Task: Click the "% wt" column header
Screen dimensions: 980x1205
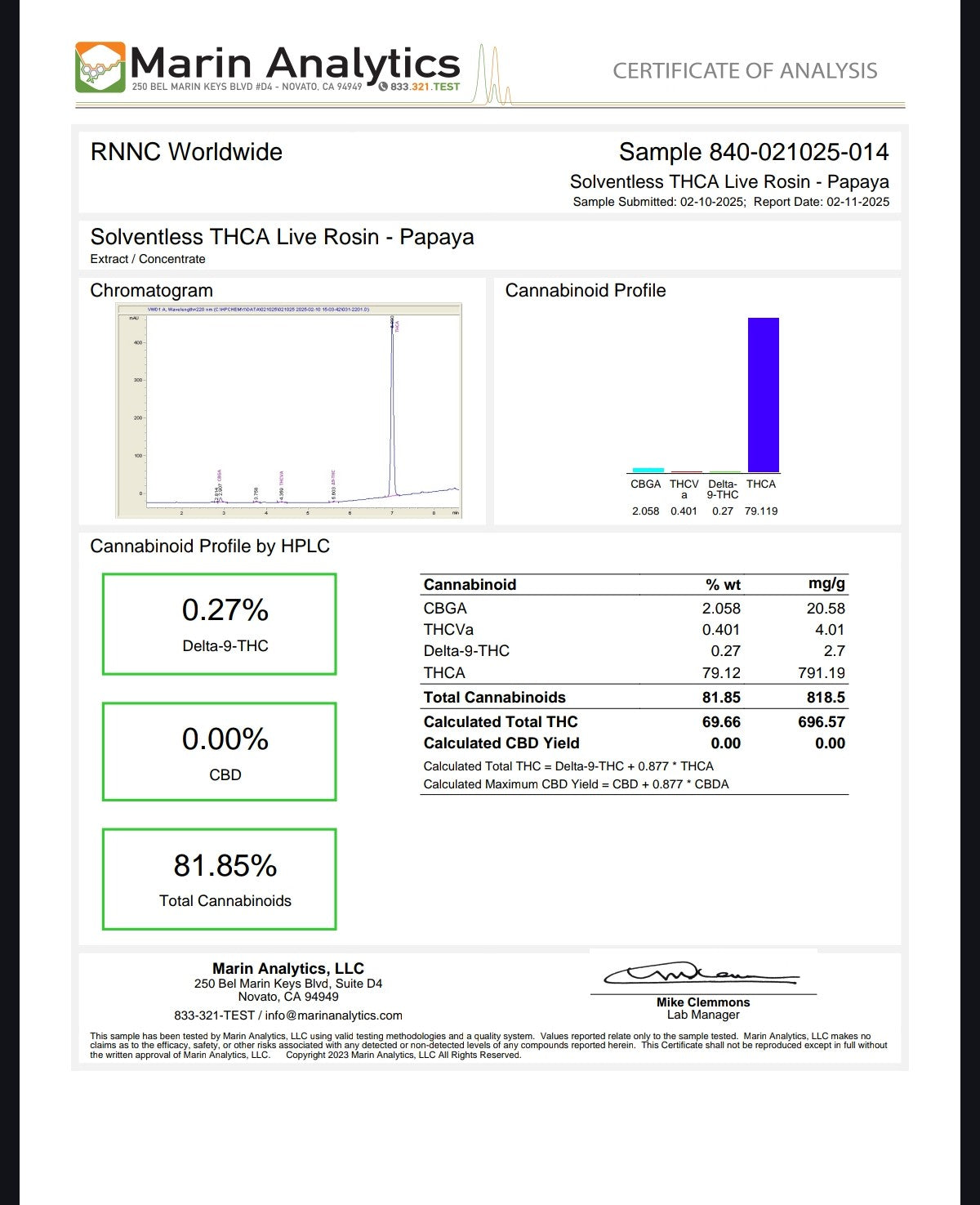Action: click(723, 585)
